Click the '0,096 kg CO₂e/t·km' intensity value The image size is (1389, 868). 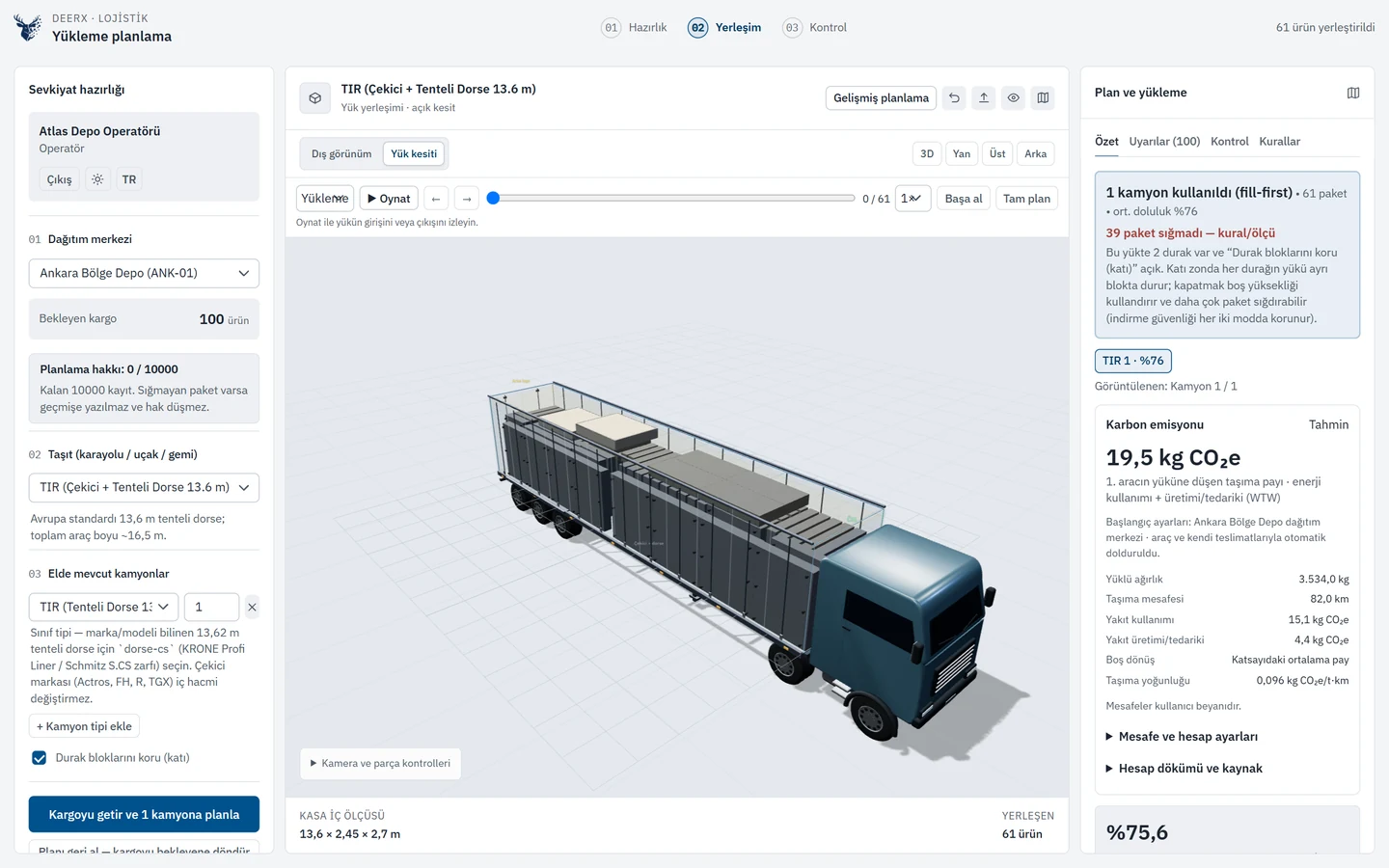[x=1302, y=681]
